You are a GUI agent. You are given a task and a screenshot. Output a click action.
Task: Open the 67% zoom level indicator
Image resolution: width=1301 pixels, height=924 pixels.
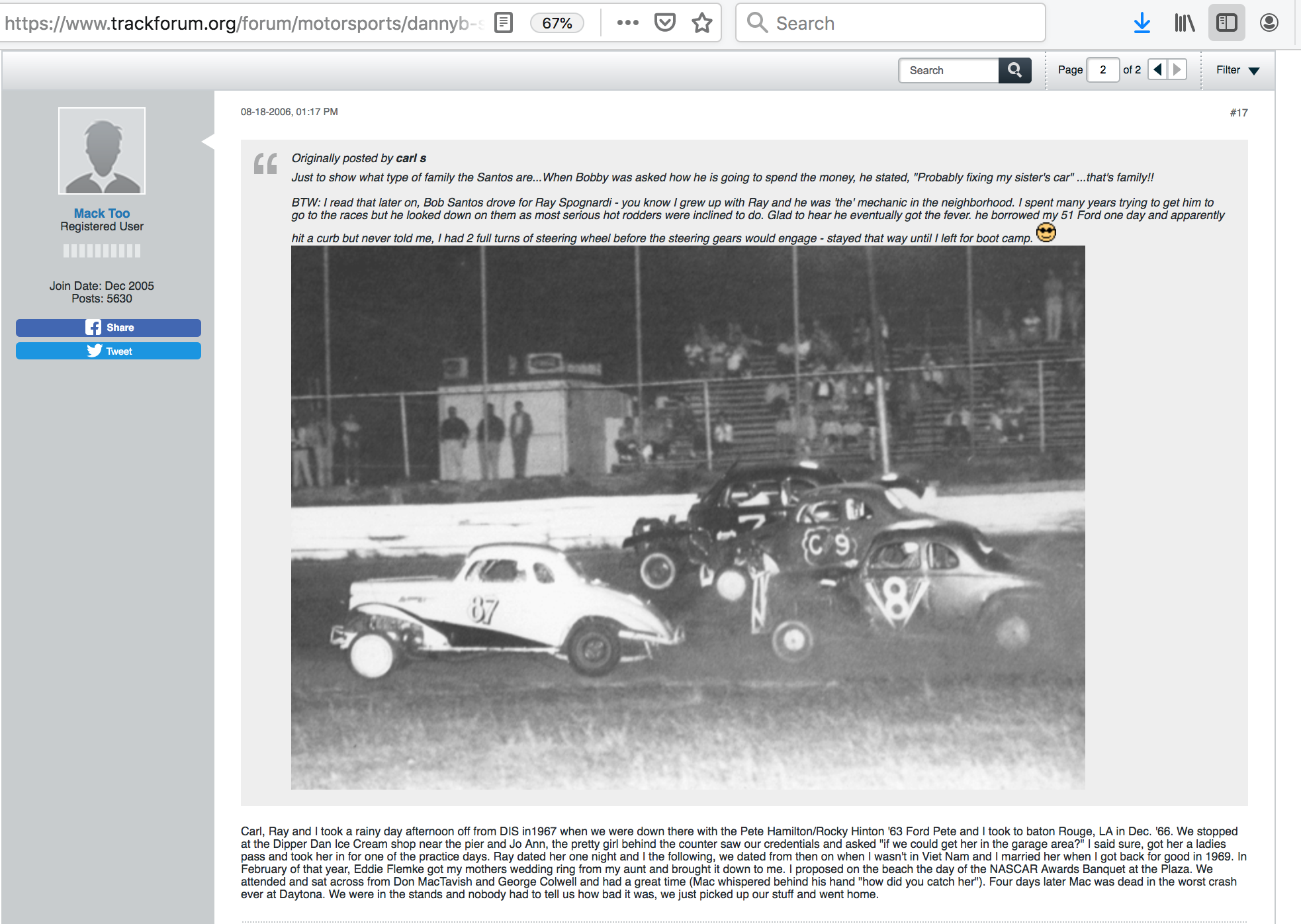point(557,23)
